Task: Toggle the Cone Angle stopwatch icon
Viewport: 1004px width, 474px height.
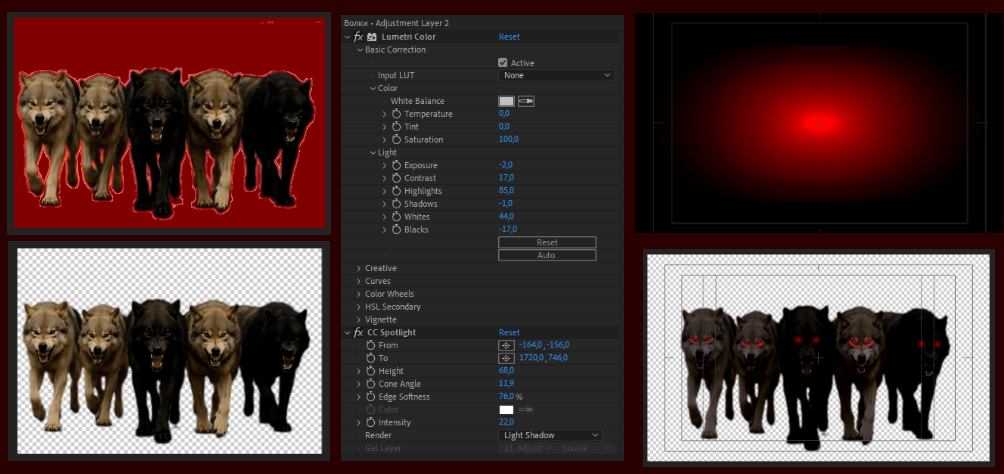Action: [370, 384]
